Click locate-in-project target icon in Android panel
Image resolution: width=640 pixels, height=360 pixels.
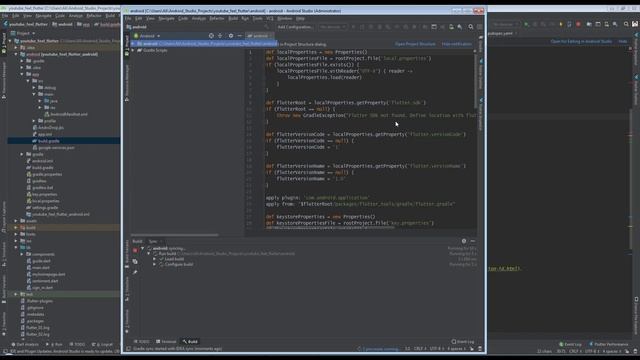211,36
